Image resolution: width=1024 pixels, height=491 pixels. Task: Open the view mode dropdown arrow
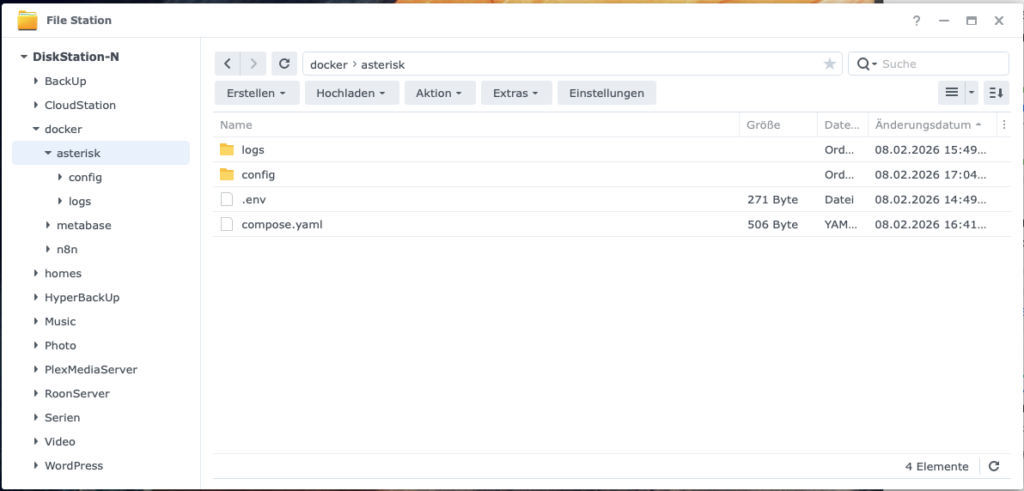point(971,93)
